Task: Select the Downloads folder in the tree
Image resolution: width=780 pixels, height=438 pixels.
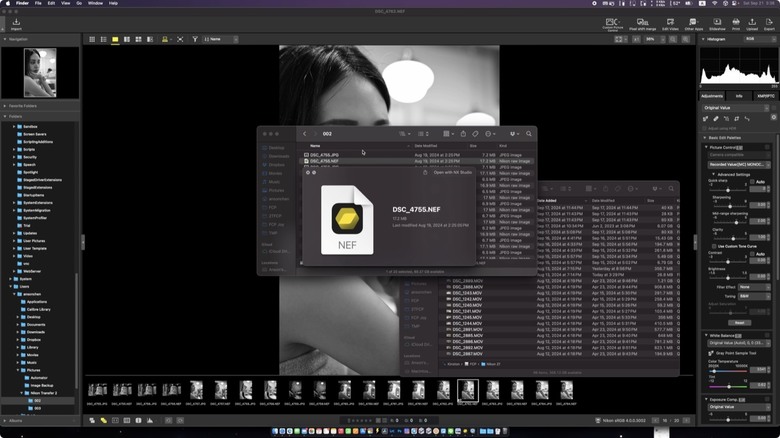Action: click(36, 332)
